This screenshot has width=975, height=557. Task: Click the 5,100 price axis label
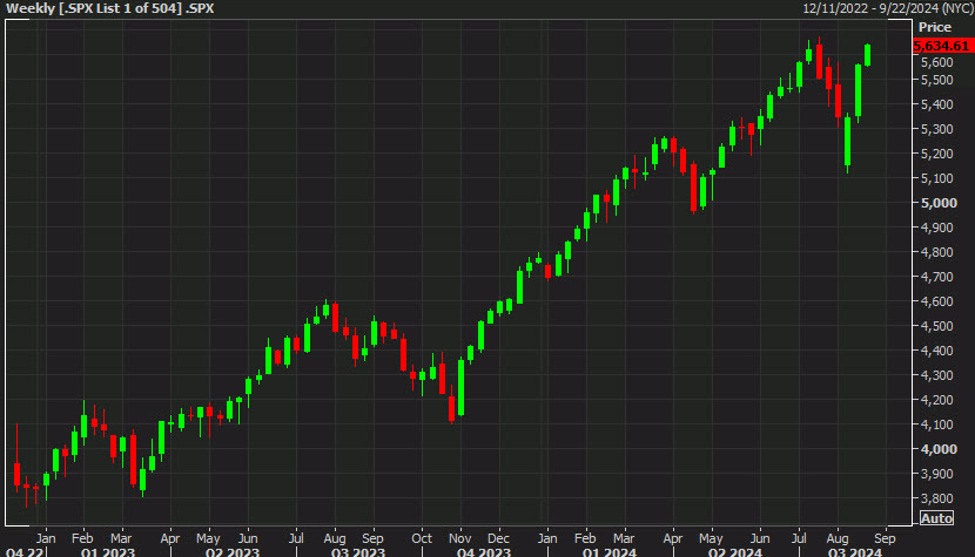point(936,178)
